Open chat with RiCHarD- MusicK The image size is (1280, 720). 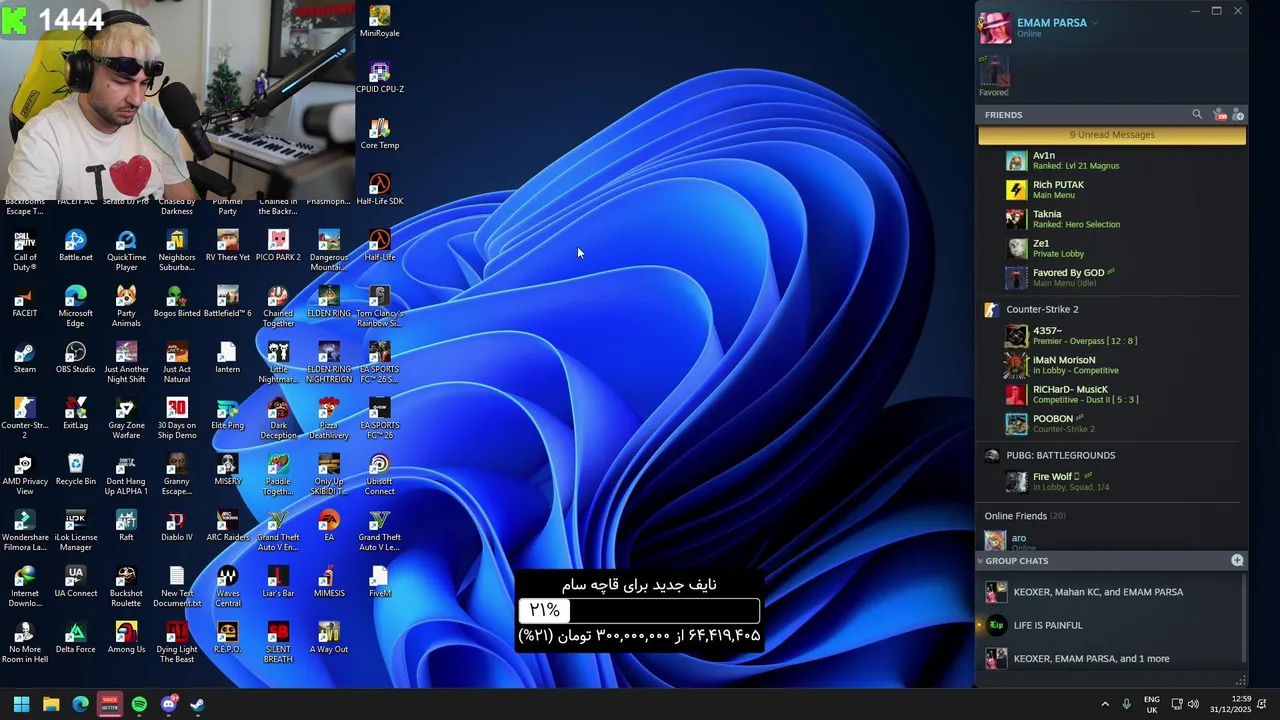point(1110,394)
